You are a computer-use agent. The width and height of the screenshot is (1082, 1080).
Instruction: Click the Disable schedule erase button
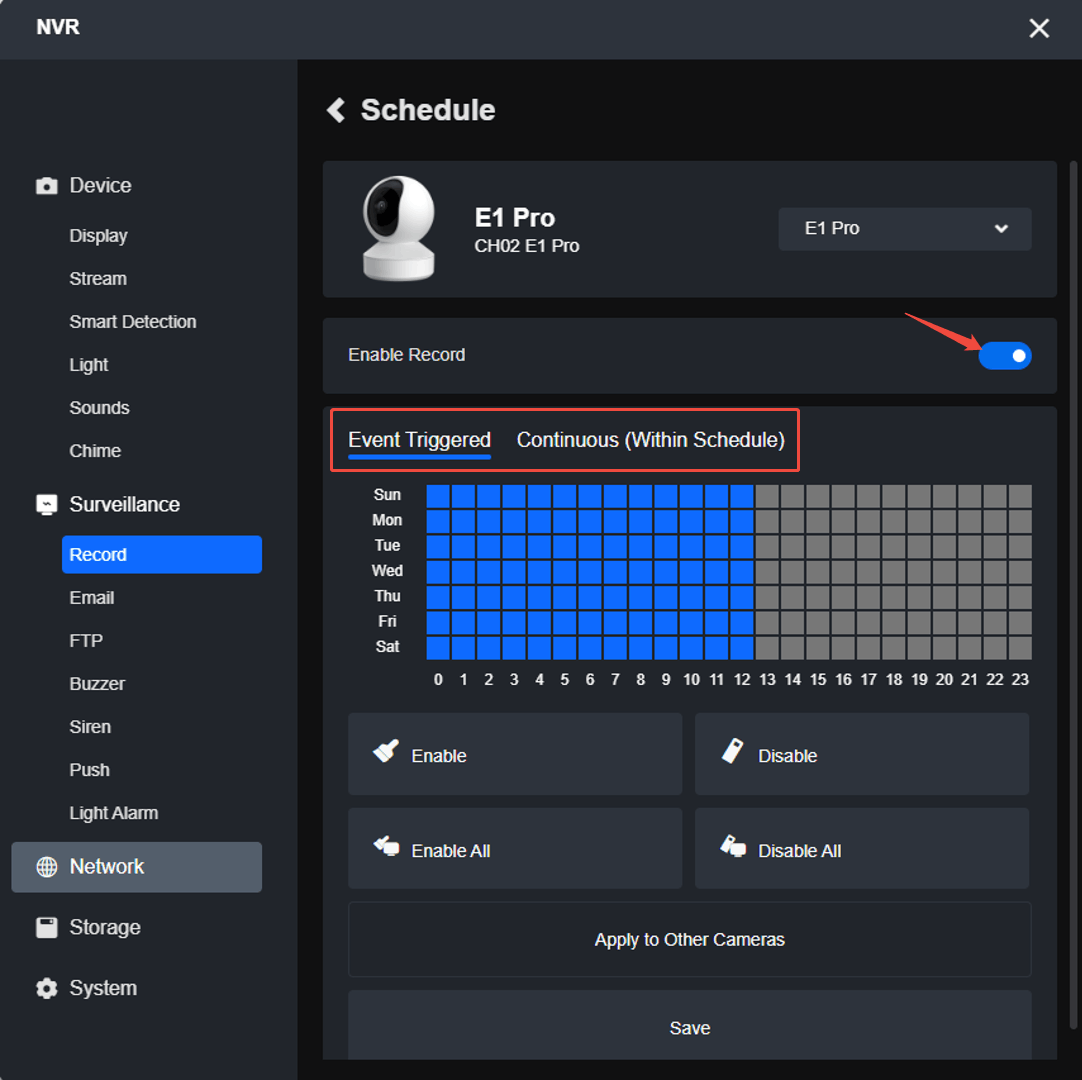(x=862, y=754)
